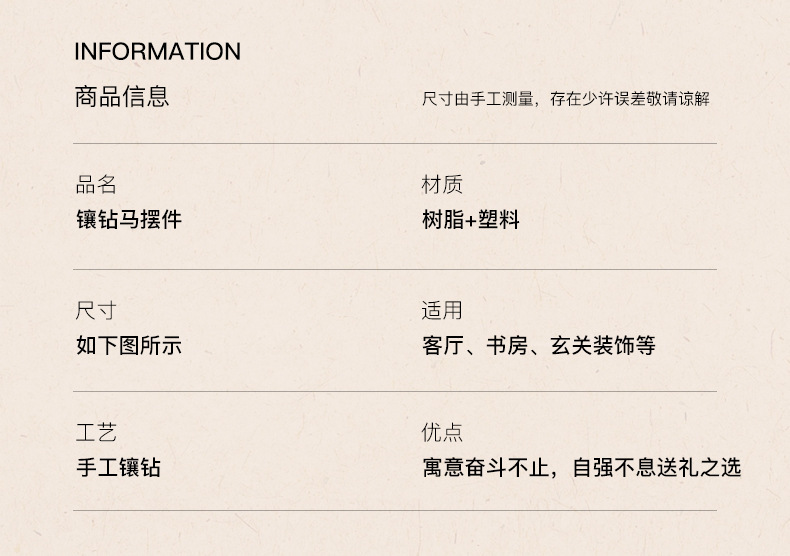Click the 工艺 field label
Image resolution: width=790 pixels, height=556 pixels.
(96, 432)
